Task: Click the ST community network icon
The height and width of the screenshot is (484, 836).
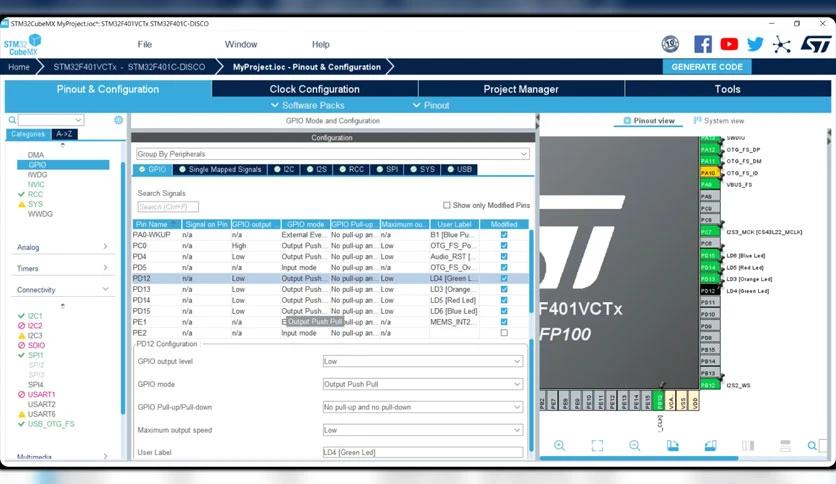Action: tap(782, 44)
